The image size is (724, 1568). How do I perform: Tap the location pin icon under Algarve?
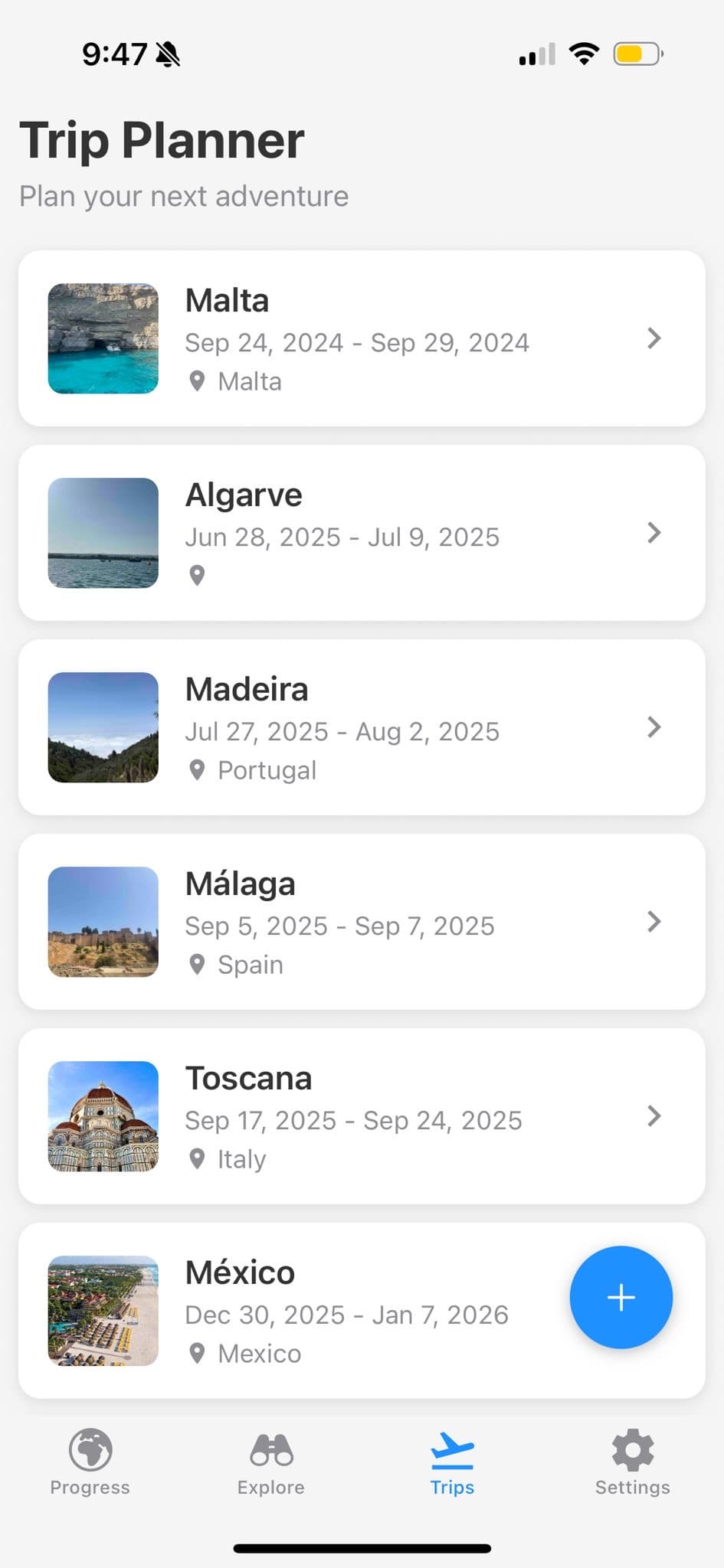[x=197, y=575]
